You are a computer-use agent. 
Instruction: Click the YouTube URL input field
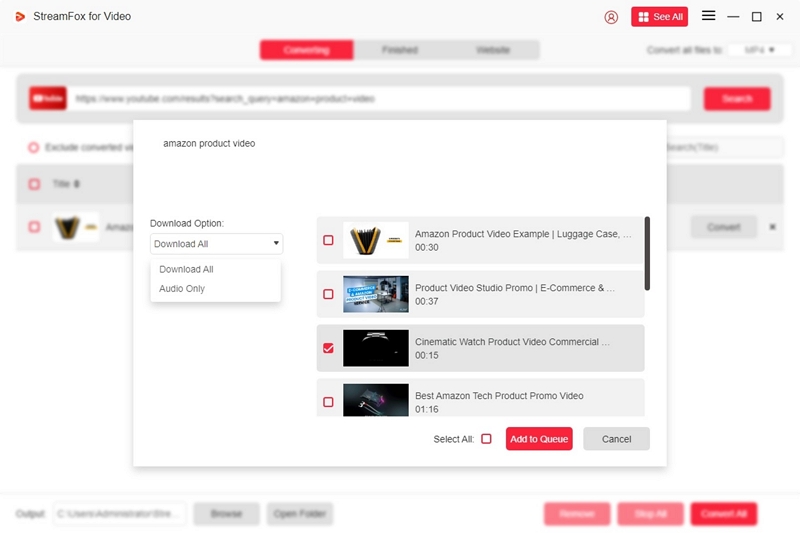[380, 98]
